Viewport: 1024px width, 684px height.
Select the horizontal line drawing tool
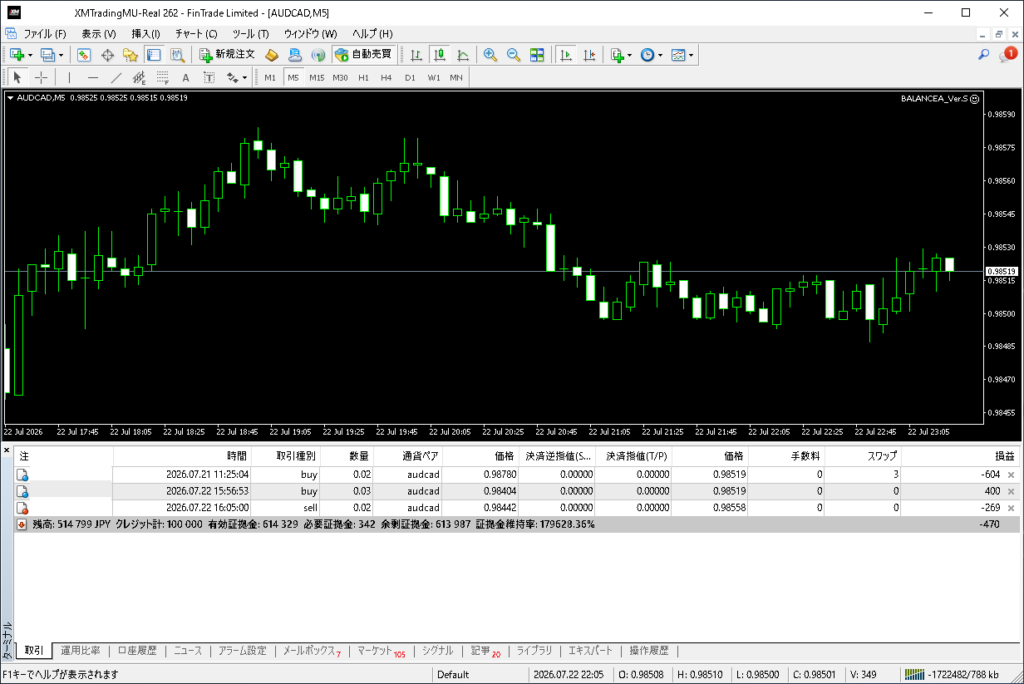point(93,78)
